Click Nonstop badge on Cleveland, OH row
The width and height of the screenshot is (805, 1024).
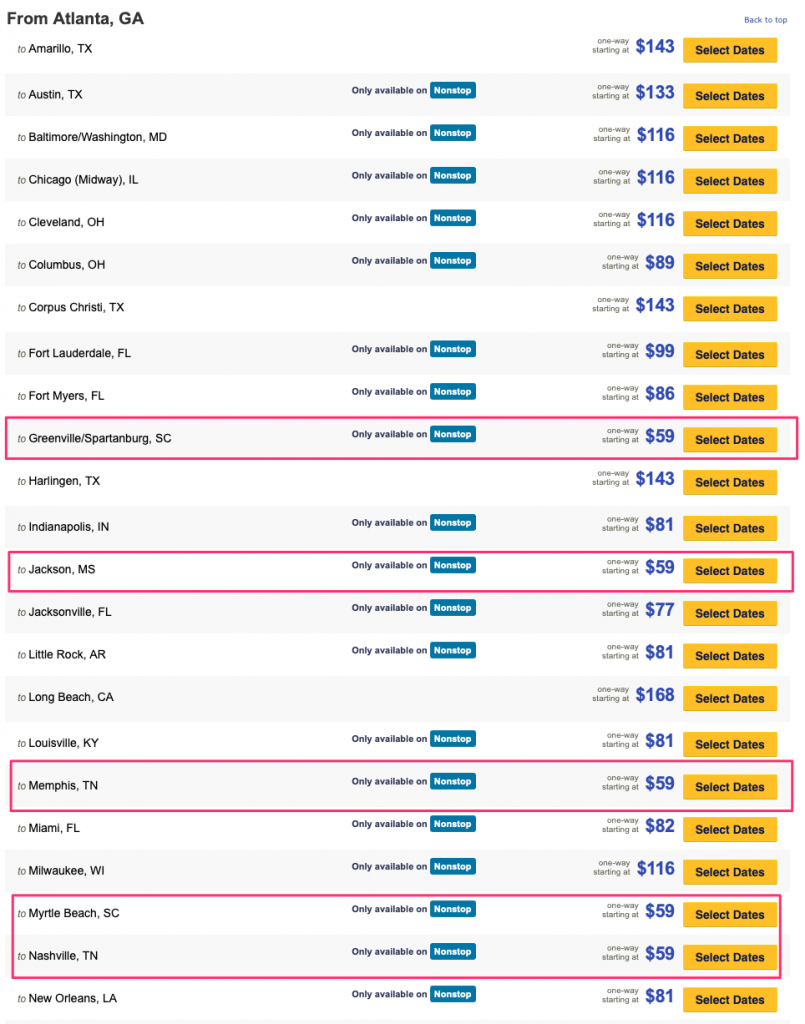tap(452, 218)
